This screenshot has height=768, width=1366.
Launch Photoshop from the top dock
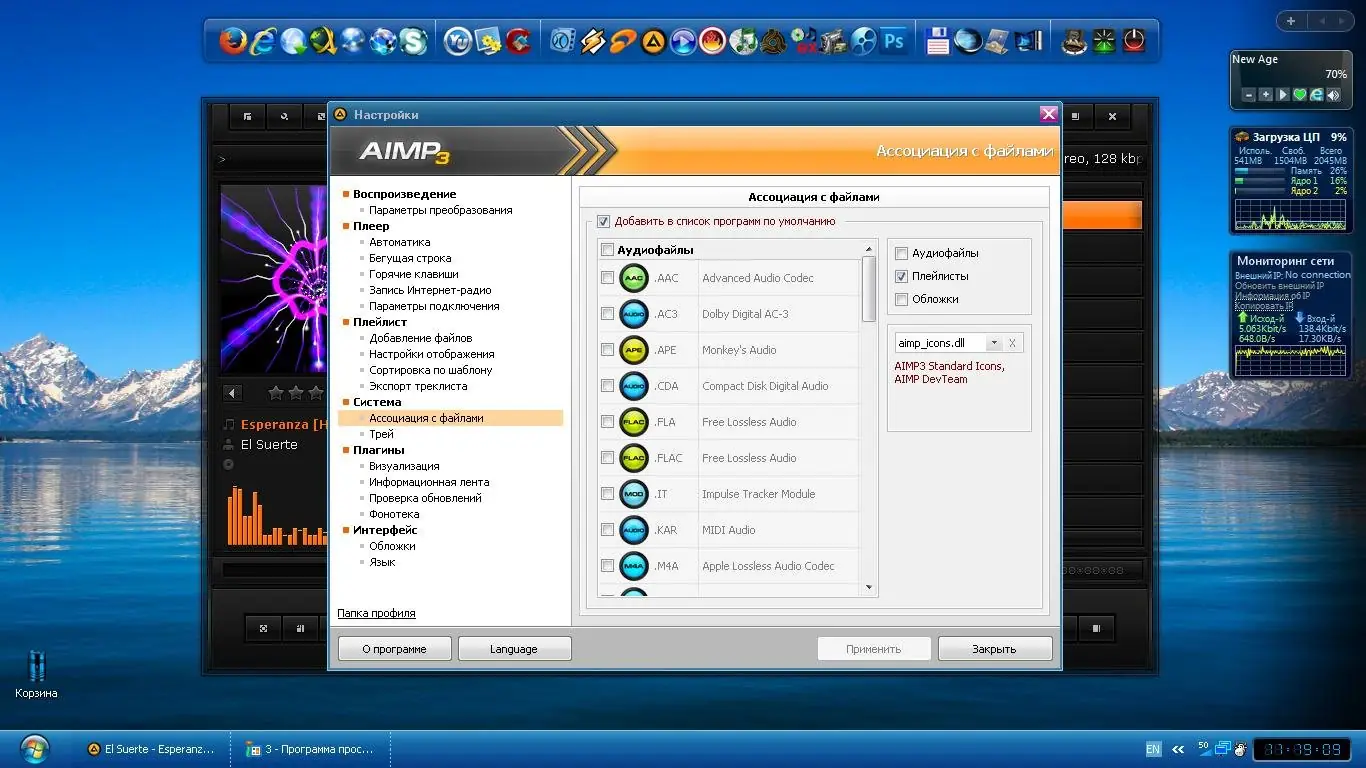tap(893, 40)
